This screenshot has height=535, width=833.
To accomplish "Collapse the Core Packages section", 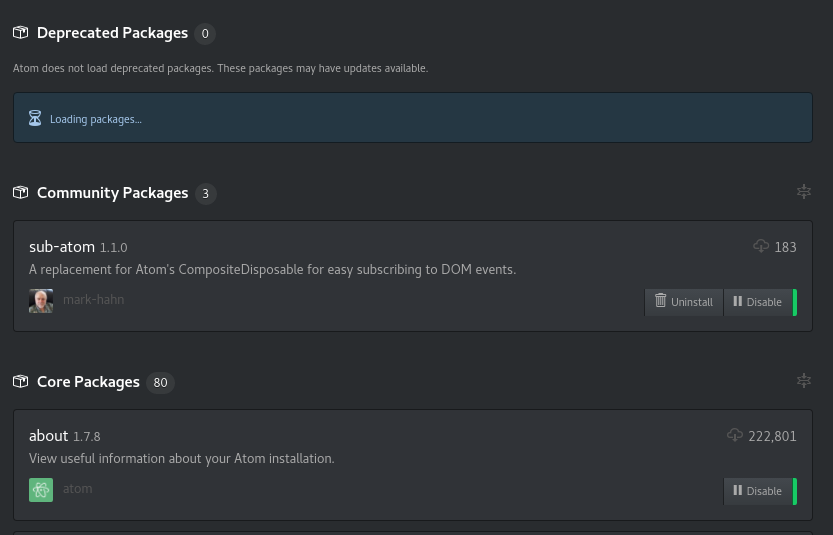I will tap(804, 381).
